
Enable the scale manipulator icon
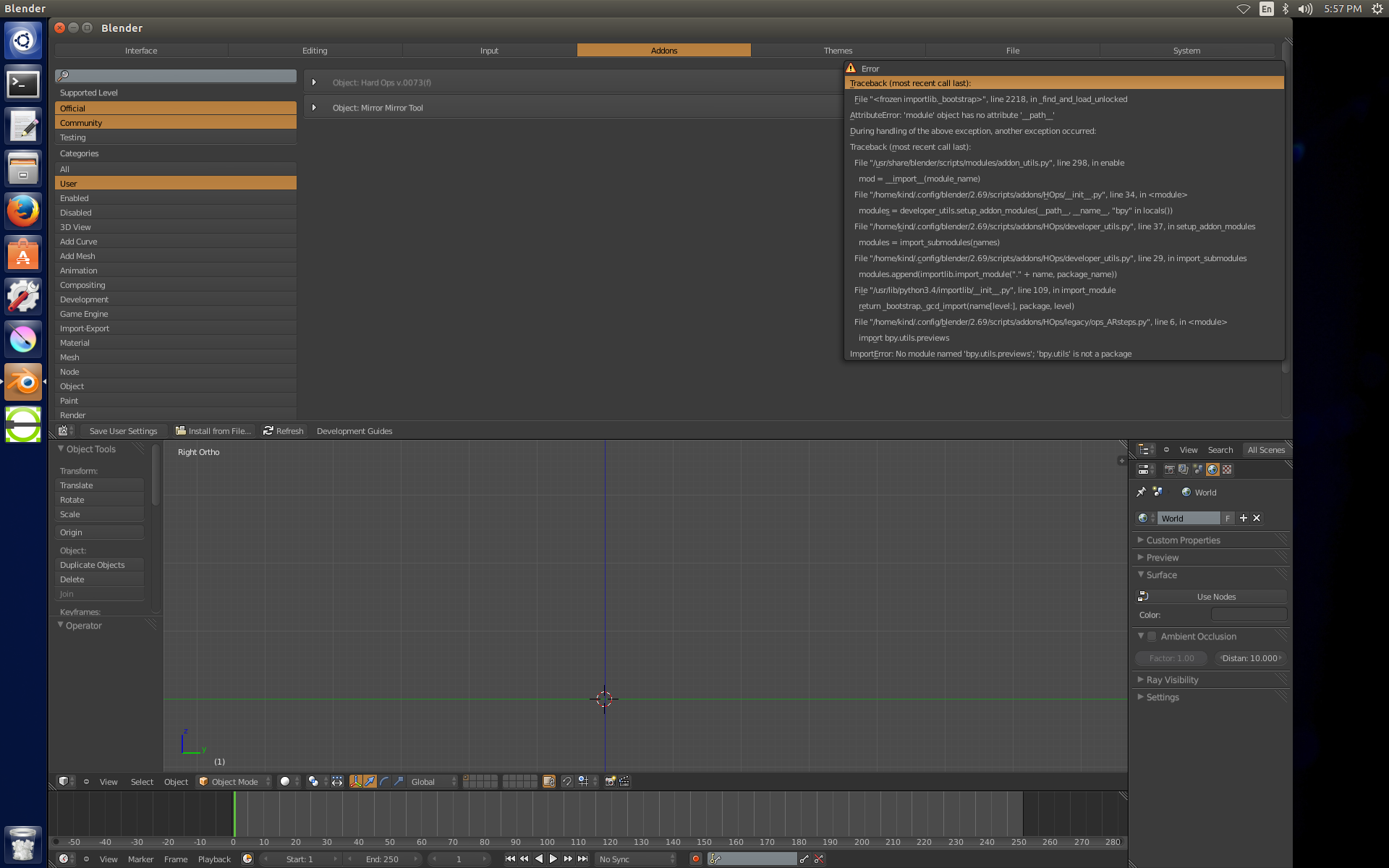(x=399, y=781)
